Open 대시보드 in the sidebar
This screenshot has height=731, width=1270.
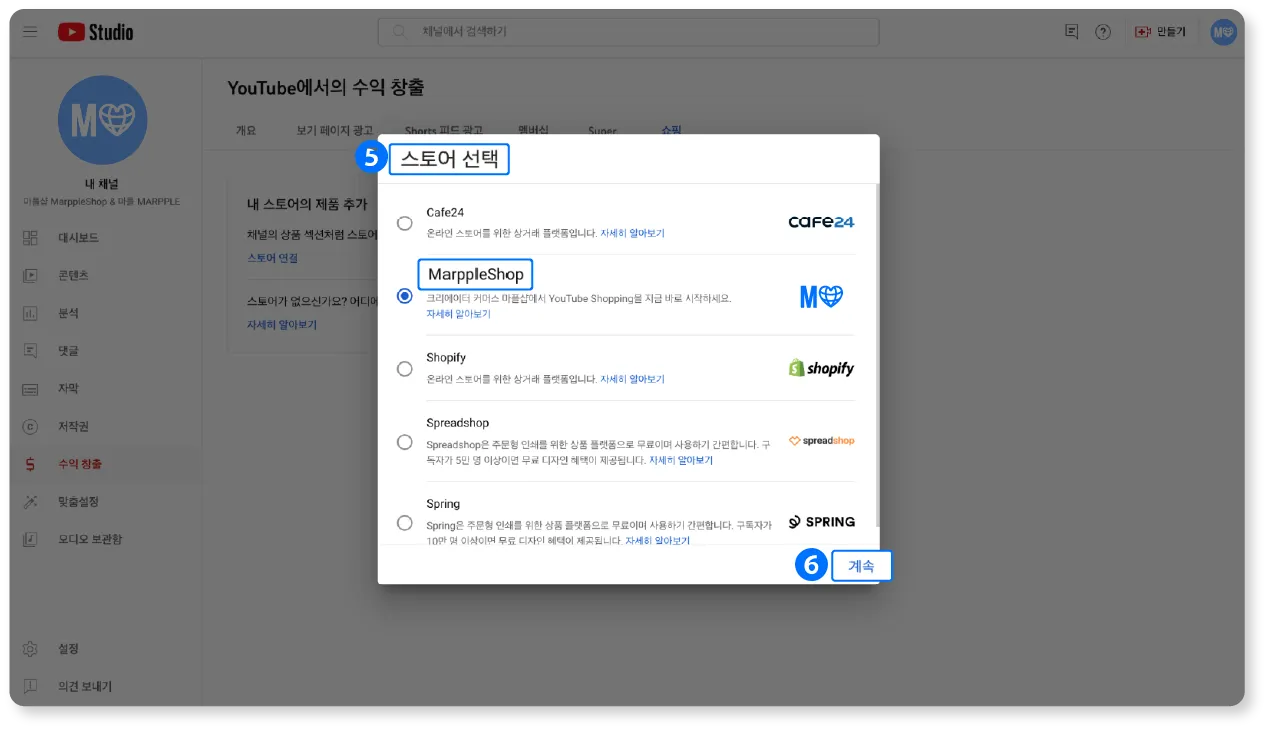click(x=79, y=238)
